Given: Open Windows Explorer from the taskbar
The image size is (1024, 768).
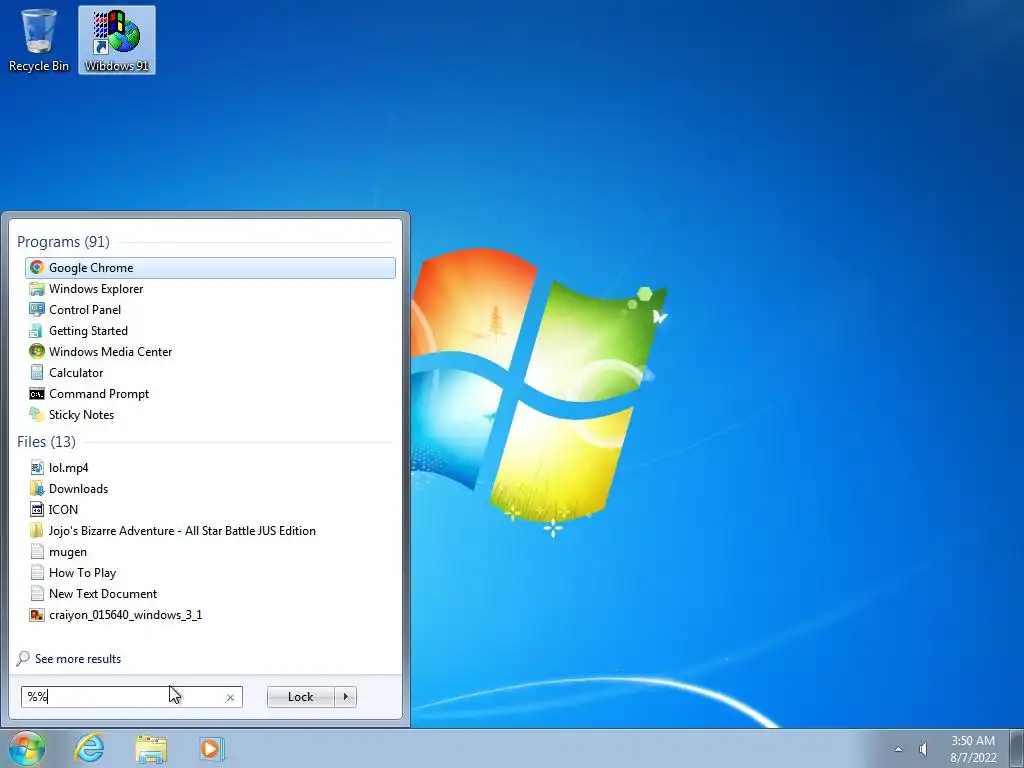Looking at the screenshot, I should coord(151,748).
